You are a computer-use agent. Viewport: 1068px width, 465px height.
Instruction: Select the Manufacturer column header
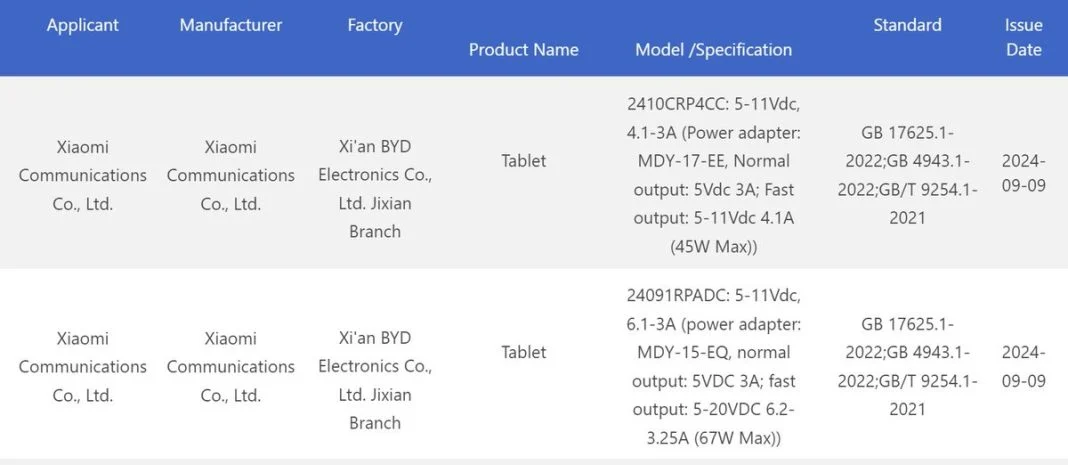pyautogui.click(x=231, y=25)
